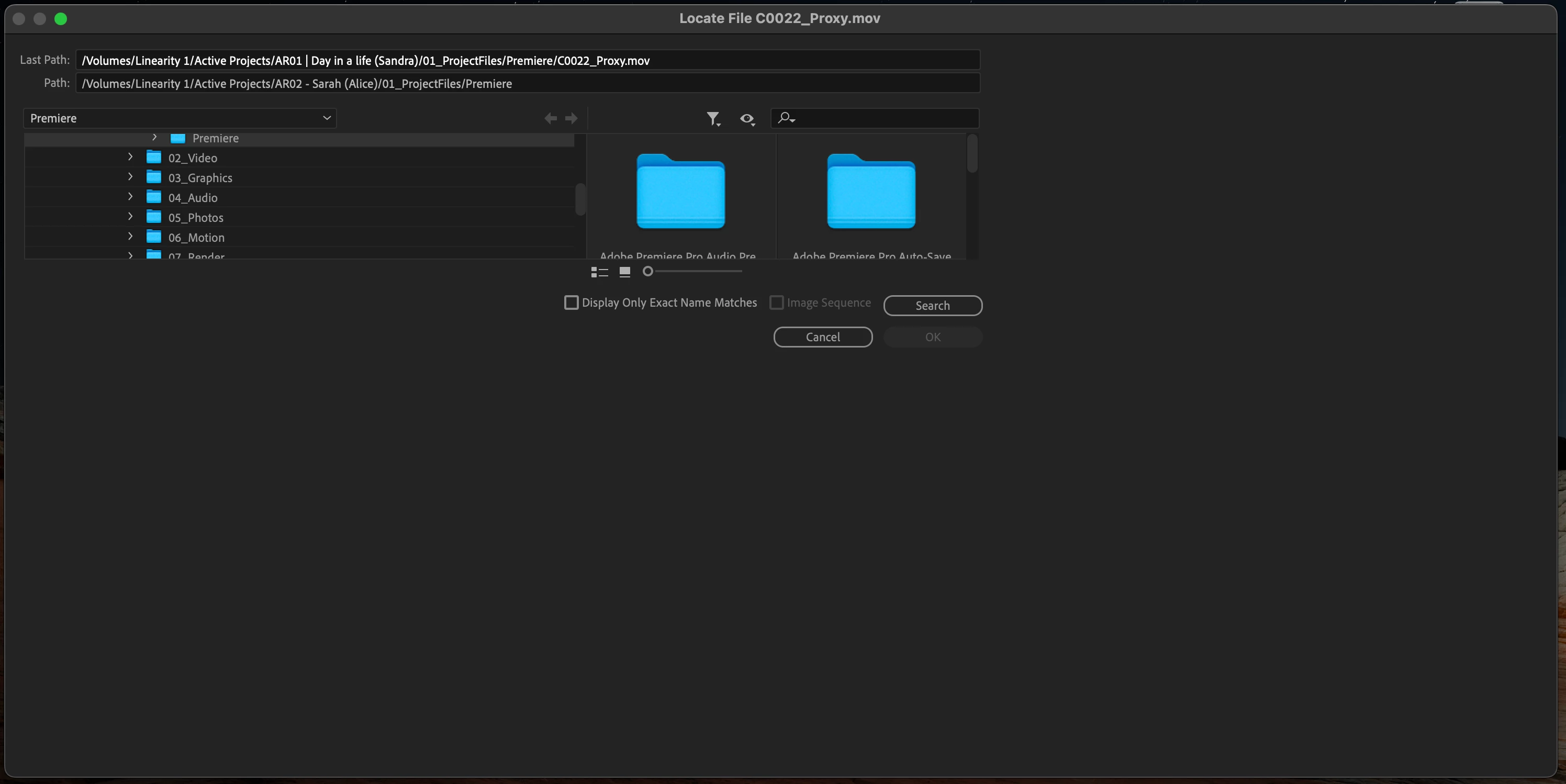Enable Display Only Exact Name Matches

coord(572,303)
